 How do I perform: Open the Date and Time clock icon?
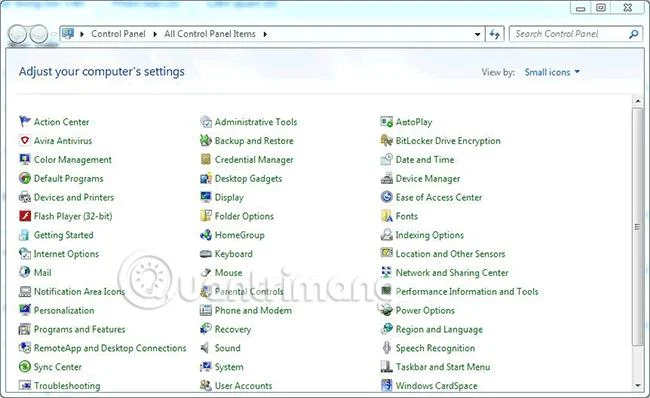point(387,159)
